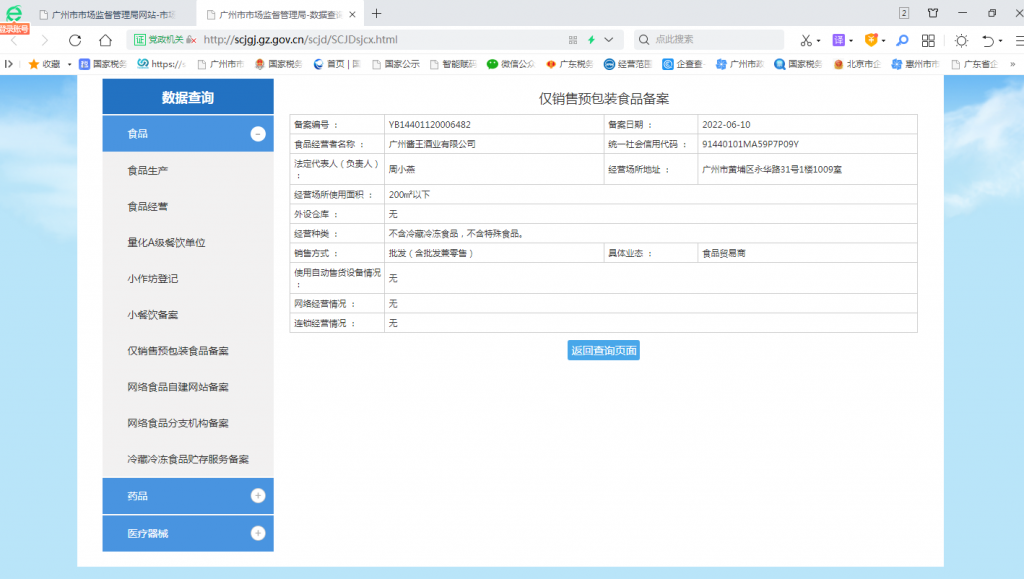Open the browser main menu icon
The height and width of the screenshot is (579, 1024).
coord(1019,40)
